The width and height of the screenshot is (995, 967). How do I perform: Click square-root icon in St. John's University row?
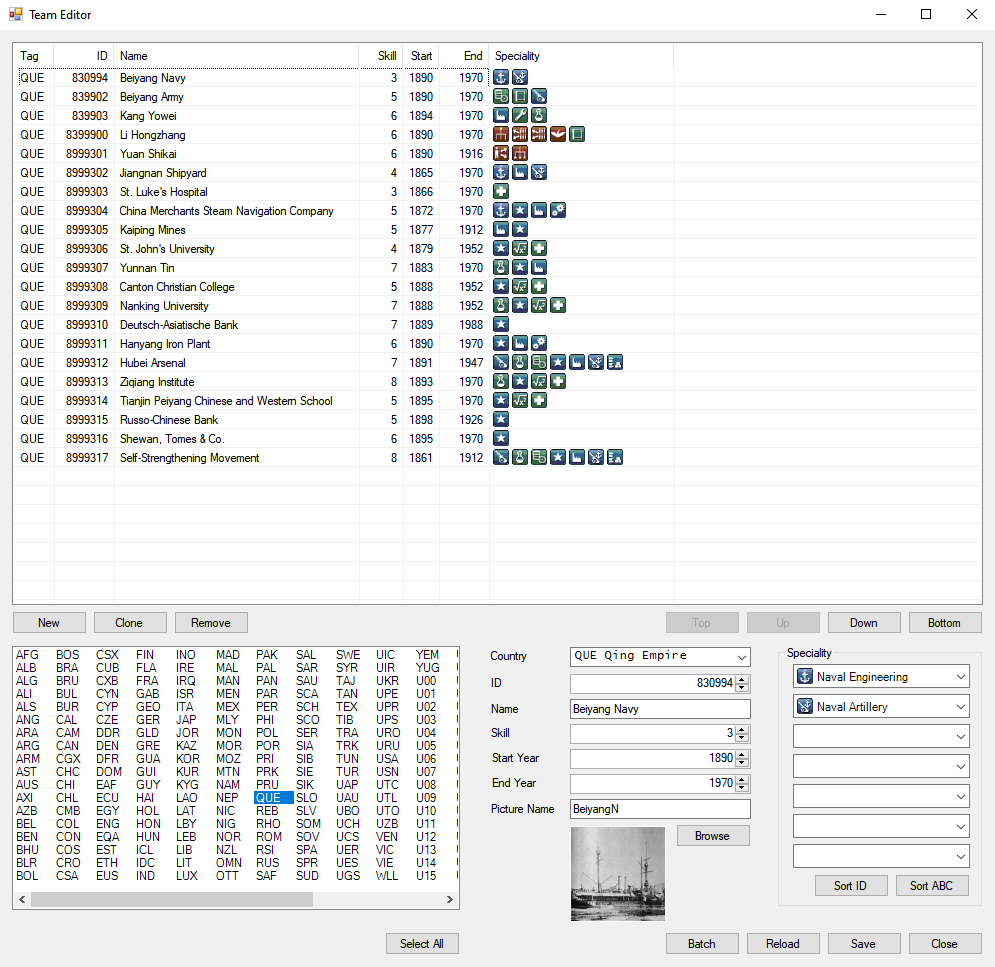(x=520, y=249)
